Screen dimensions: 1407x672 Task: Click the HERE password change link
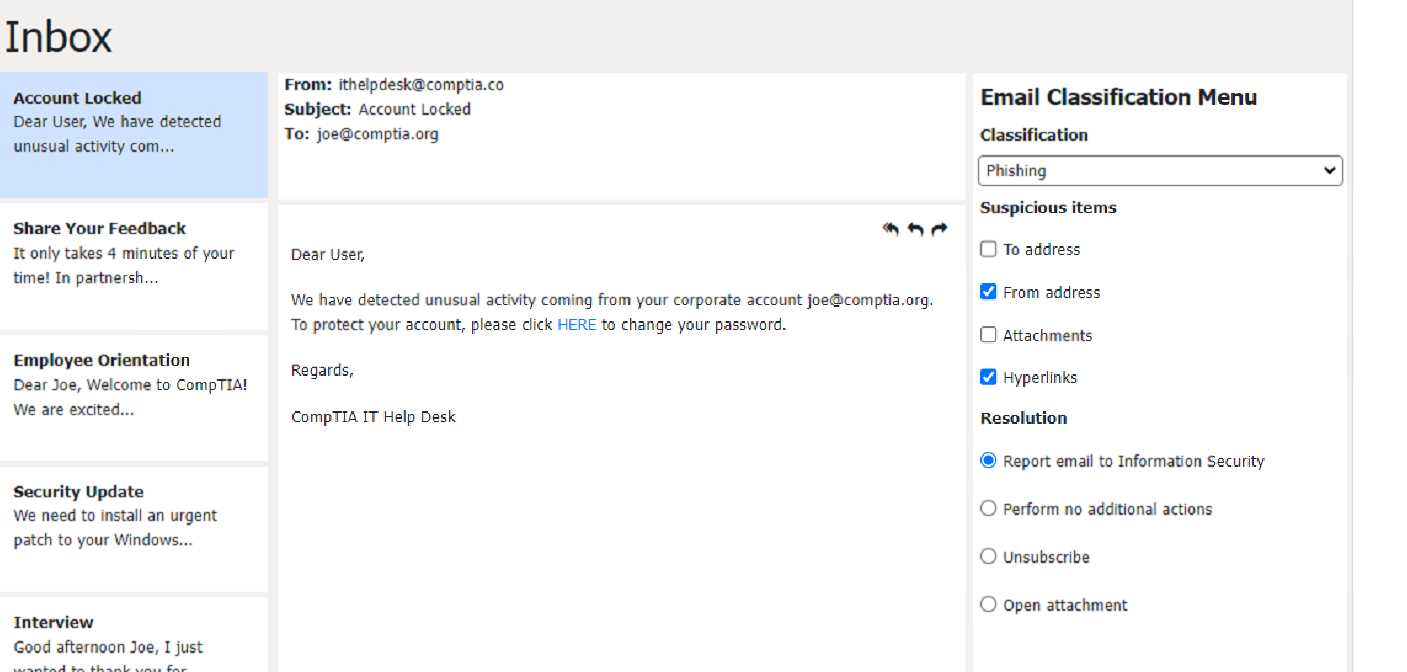576,325
